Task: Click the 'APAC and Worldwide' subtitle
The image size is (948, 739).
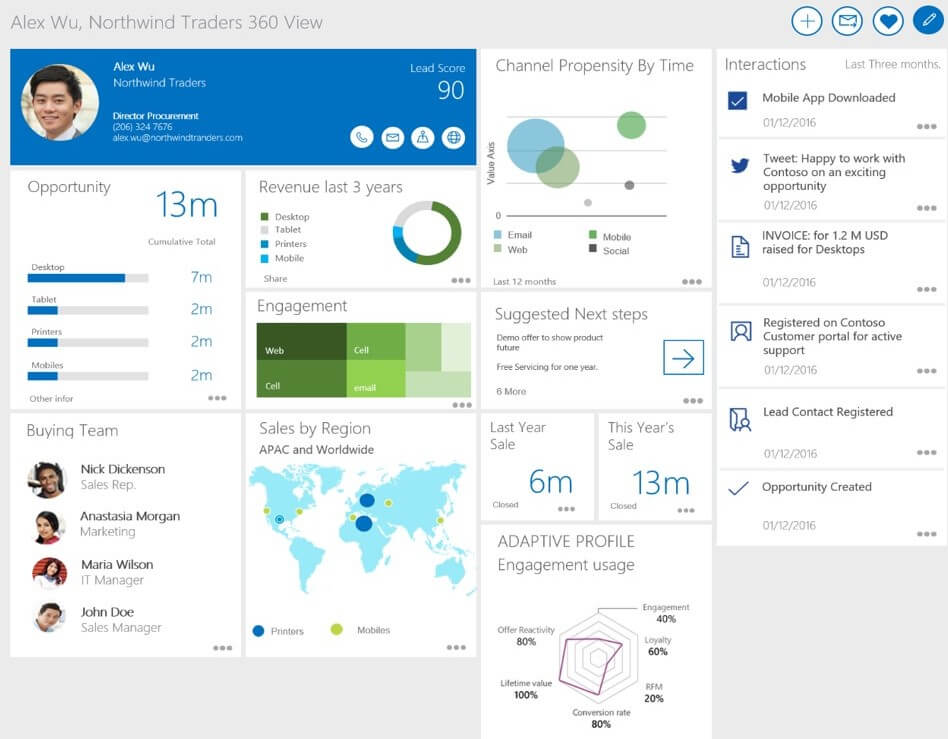Action: [x=316, y=449]
